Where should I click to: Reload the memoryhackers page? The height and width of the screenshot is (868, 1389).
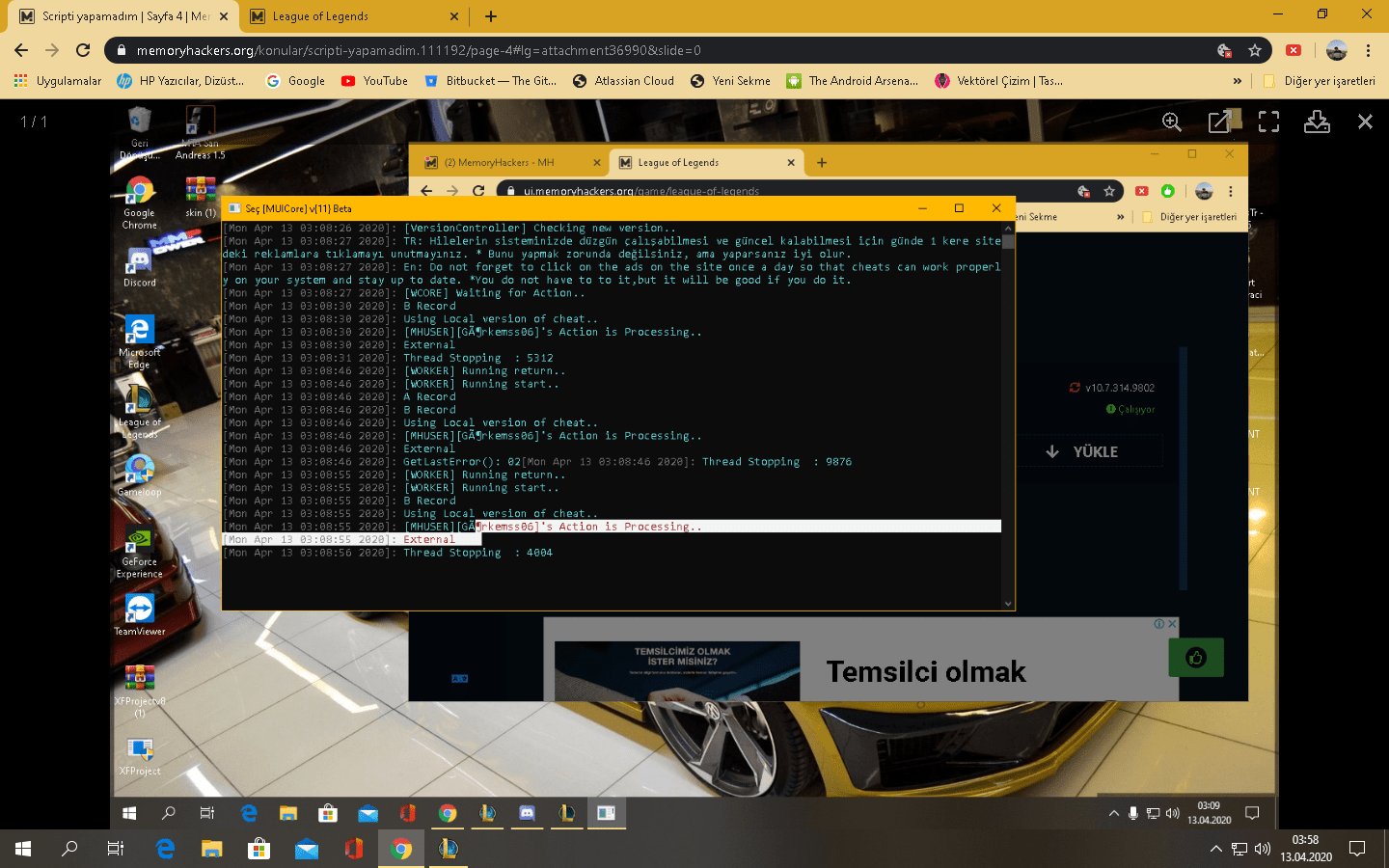click(x=83, y=50)
